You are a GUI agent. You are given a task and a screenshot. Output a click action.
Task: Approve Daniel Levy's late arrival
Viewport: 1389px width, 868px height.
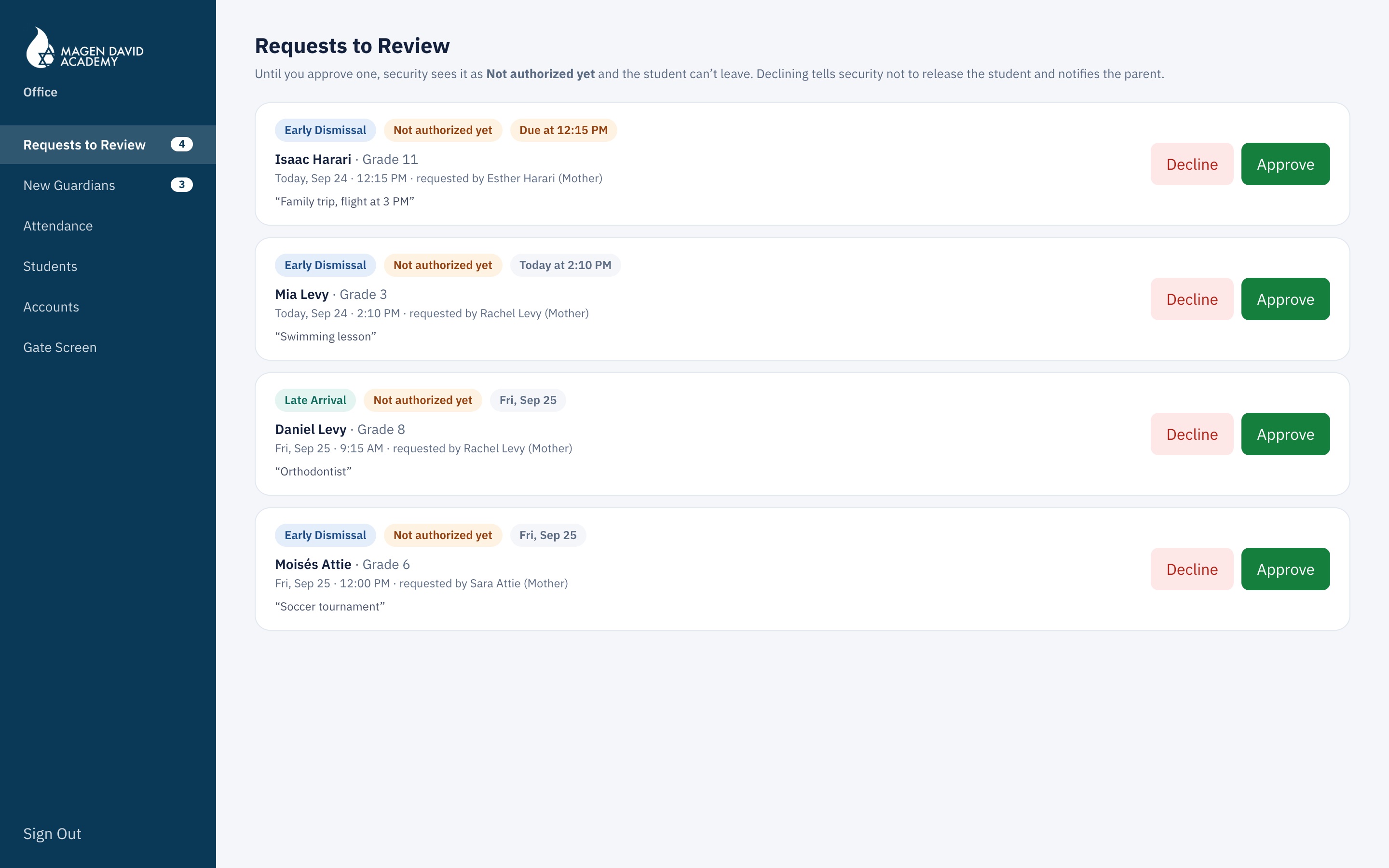tap(1285, 434)
